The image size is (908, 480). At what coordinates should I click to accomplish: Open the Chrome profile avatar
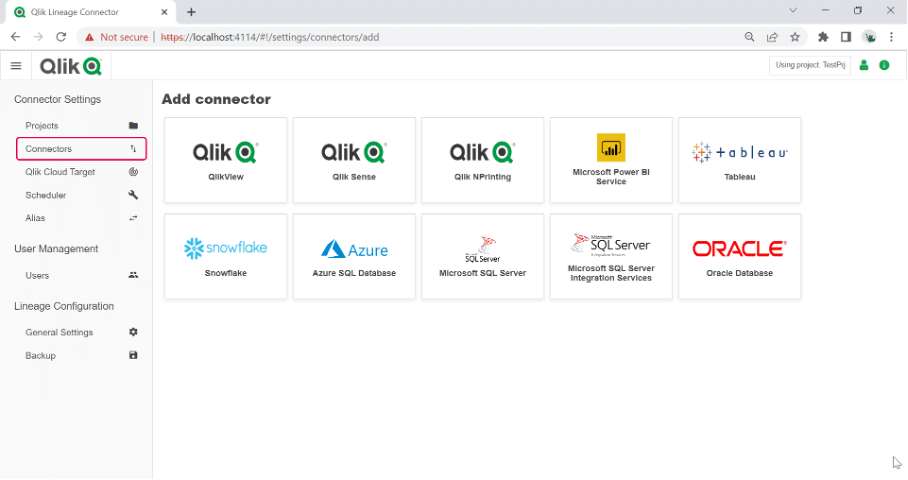(869, 37)
